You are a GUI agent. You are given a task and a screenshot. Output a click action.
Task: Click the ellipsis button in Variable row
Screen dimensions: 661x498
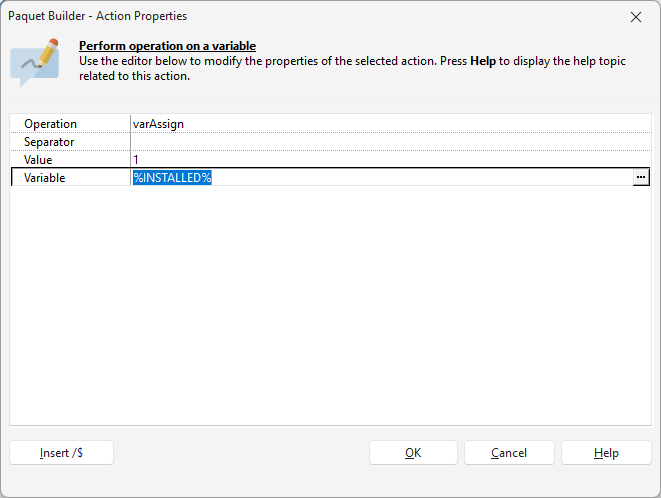[x=641, y=178]
